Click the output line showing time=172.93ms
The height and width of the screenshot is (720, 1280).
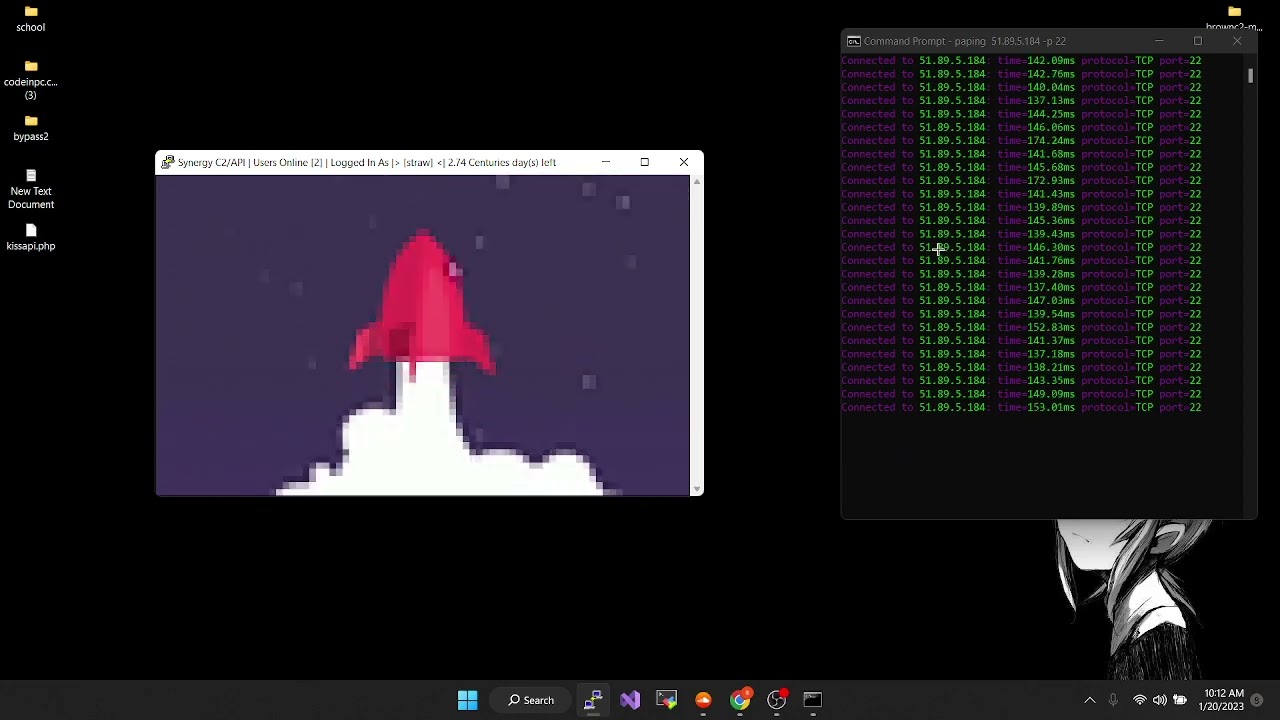pyautogui.click(x=1021, y=181)
